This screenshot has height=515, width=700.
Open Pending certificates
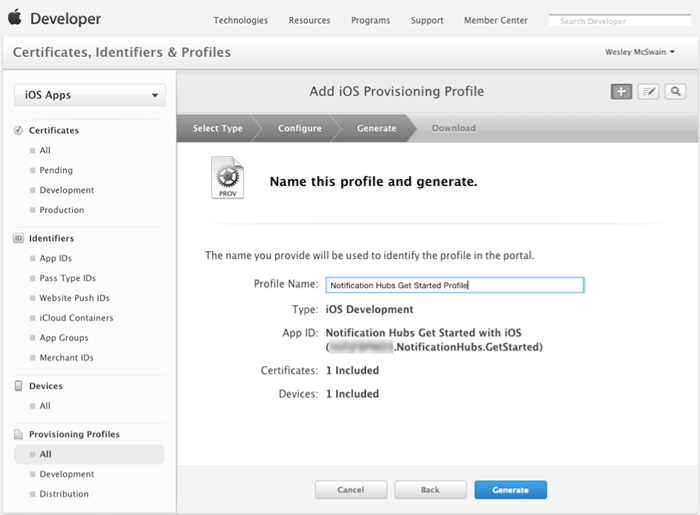(x=56, y=170)
